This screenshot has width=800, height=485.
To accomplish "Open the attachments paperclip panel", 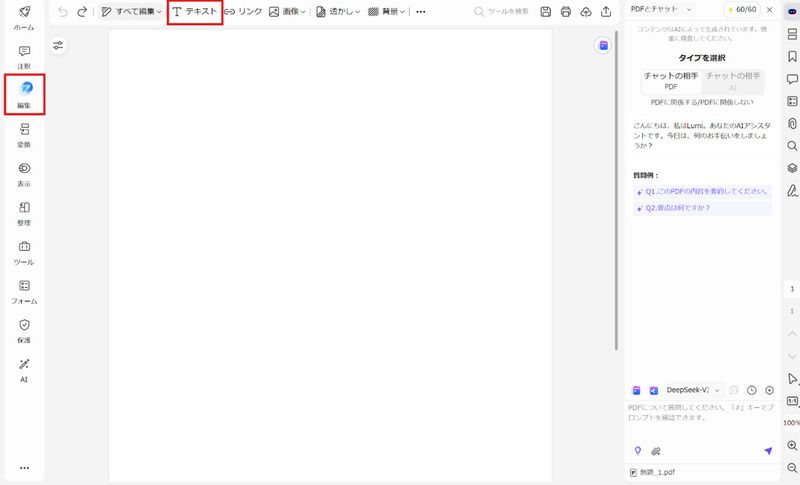I will point(792,123).
